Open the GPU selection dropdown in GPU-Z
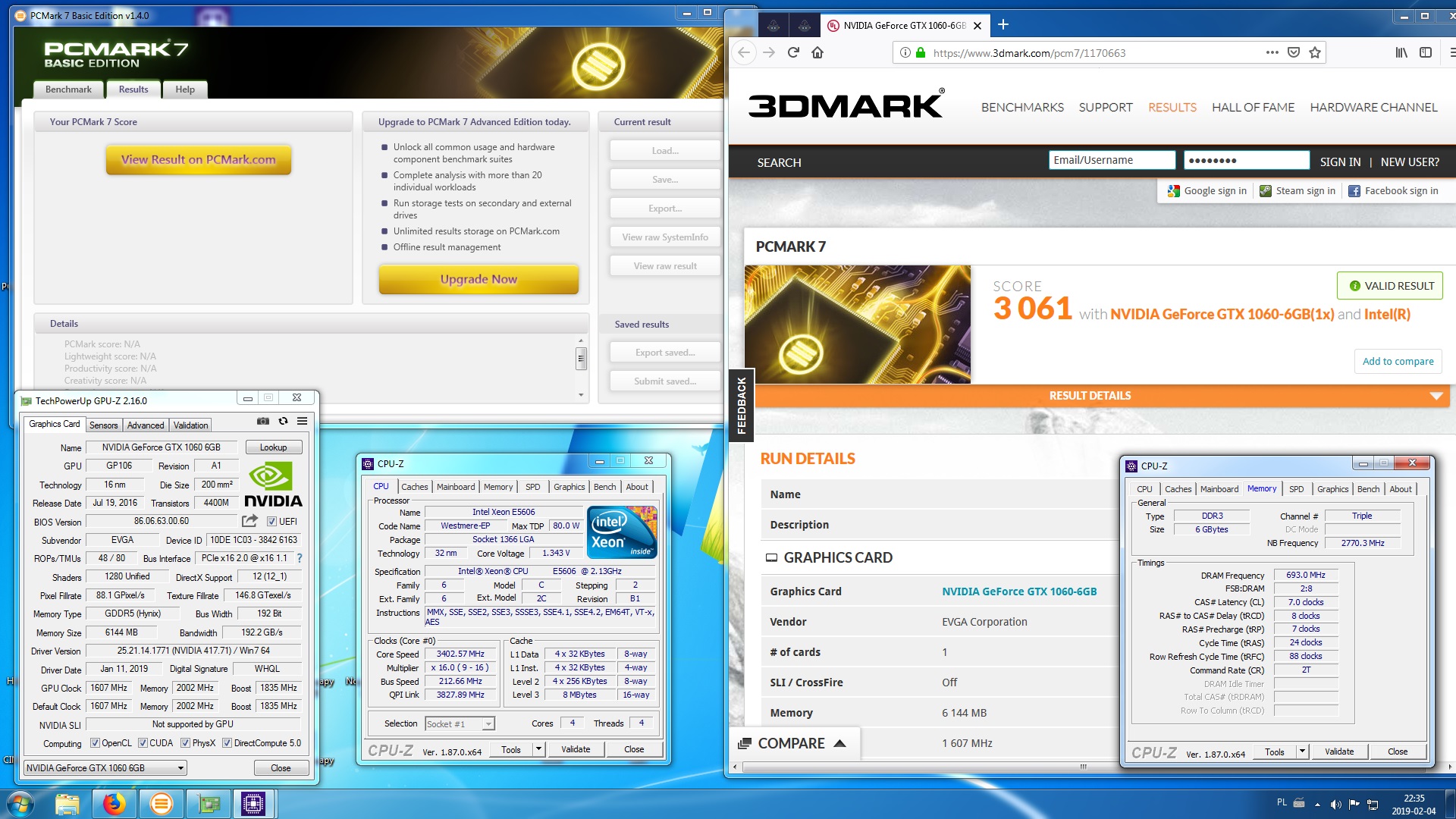The width and height of the screenshot is (1456, 819). 105,768
